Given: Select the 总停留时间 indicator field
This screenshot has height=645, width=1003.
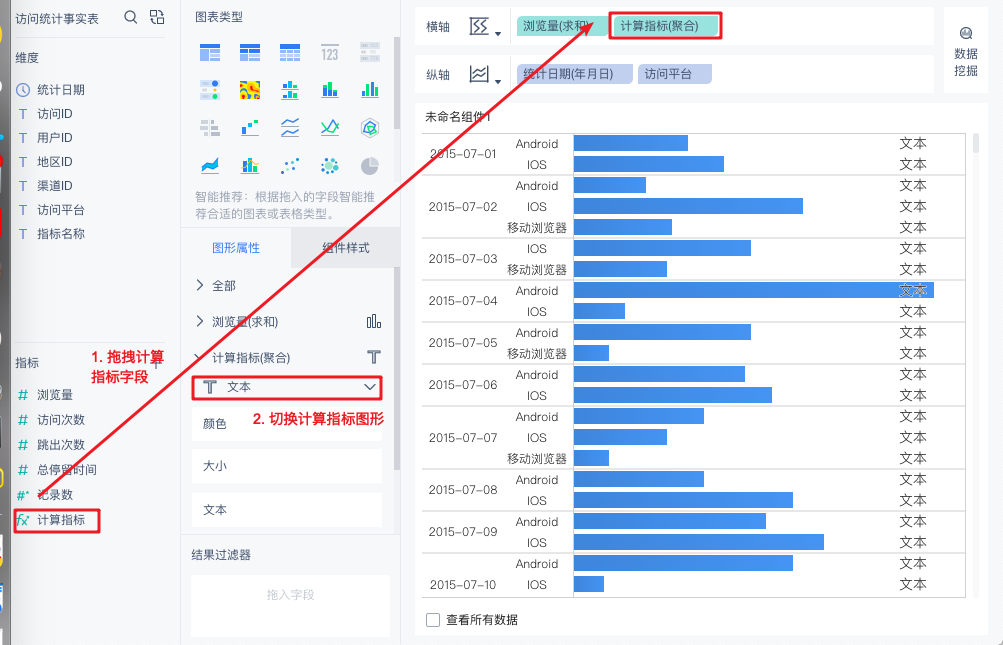Looking at the screenshot, I should point(67,470).
